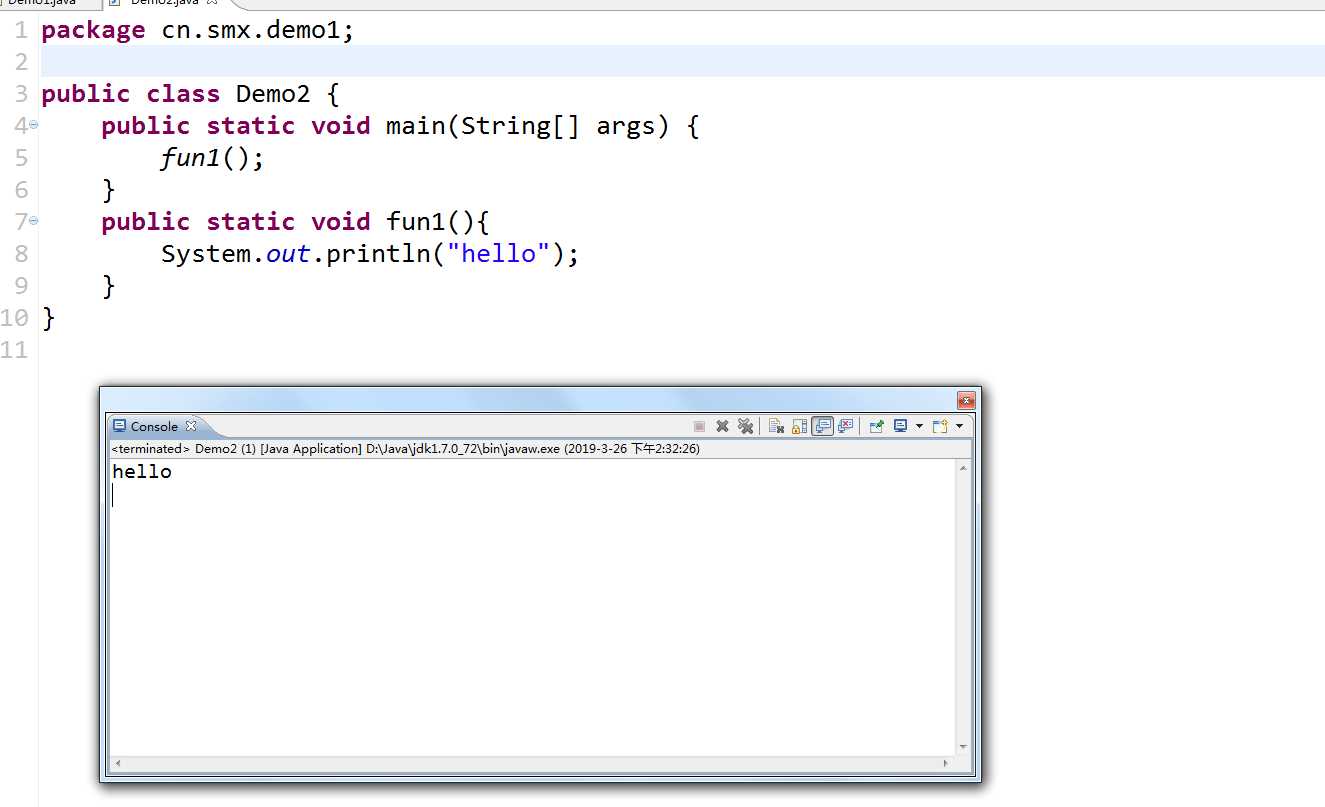Click 'String[] args' parameter text
Image resolution: width=1325 pixels, height=807 pixels.
coord(558,126)
